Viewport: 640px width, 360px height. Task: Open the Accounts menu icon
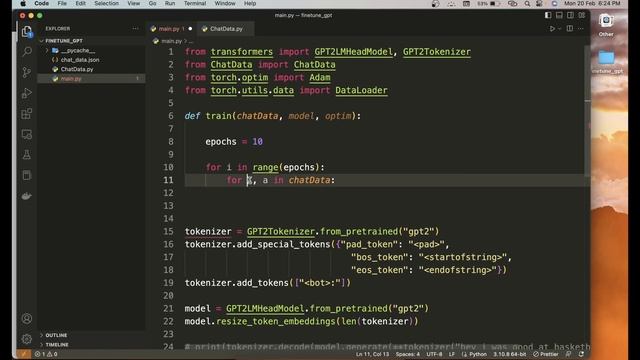click(x=27, y=318)
